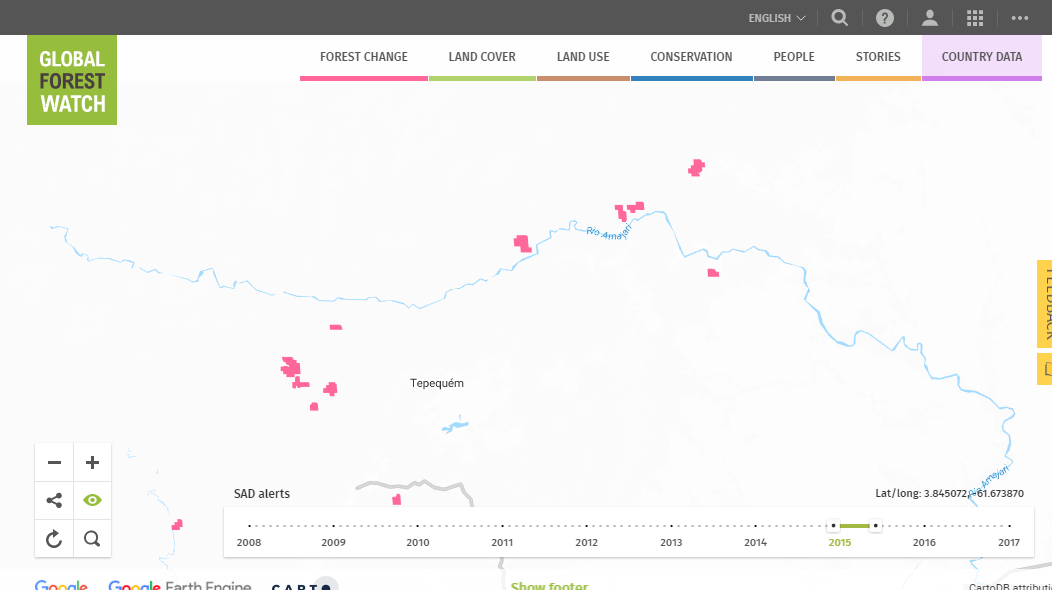Click the timeline end handle near mid-2015

point(875,526)
